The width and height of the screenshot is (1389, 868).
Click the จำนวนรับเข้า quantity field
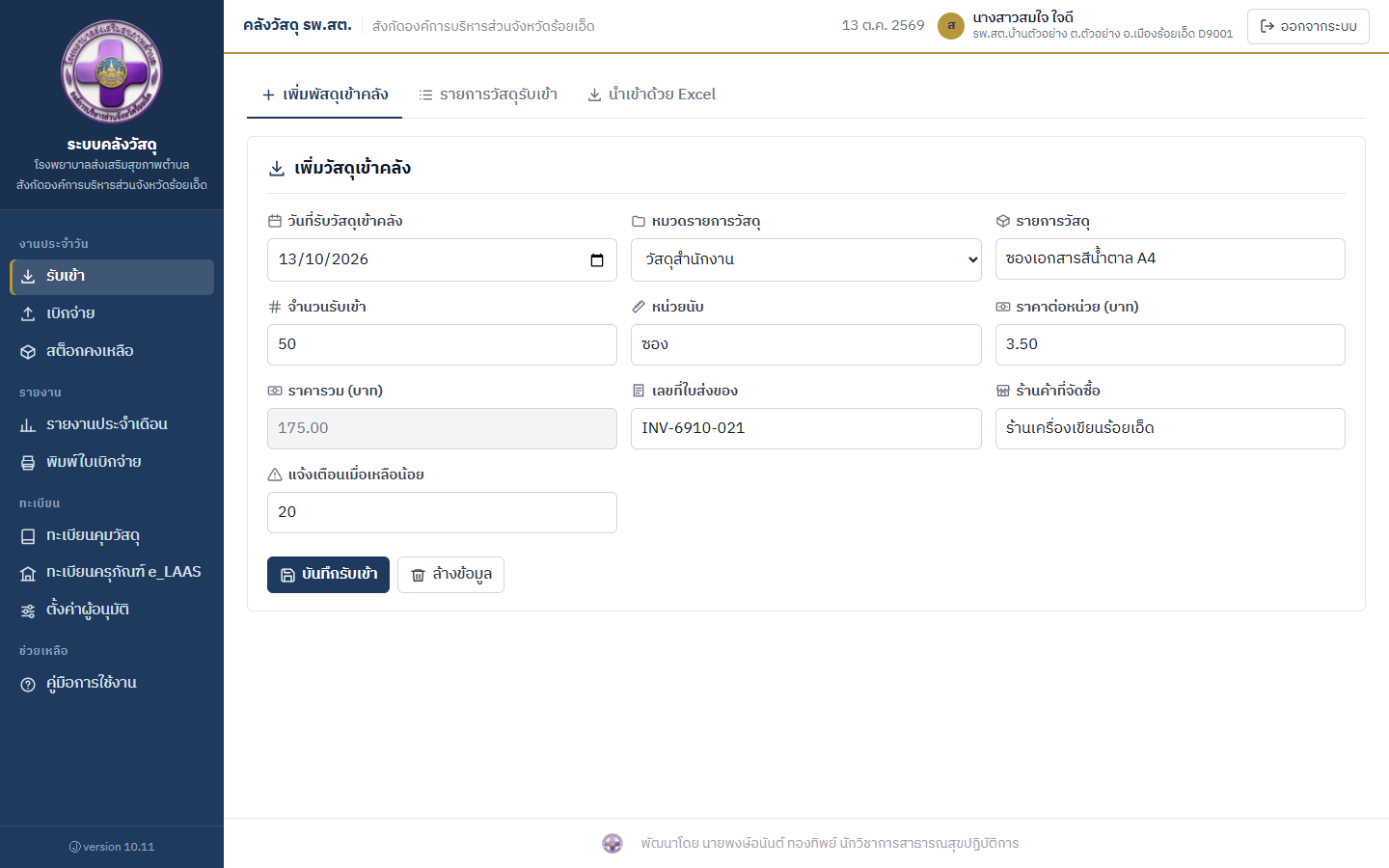442,345
